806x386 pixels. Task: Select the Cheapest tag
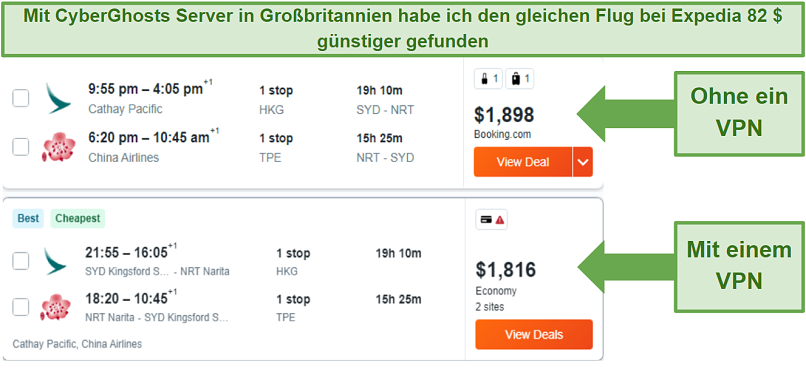(78, 218)
